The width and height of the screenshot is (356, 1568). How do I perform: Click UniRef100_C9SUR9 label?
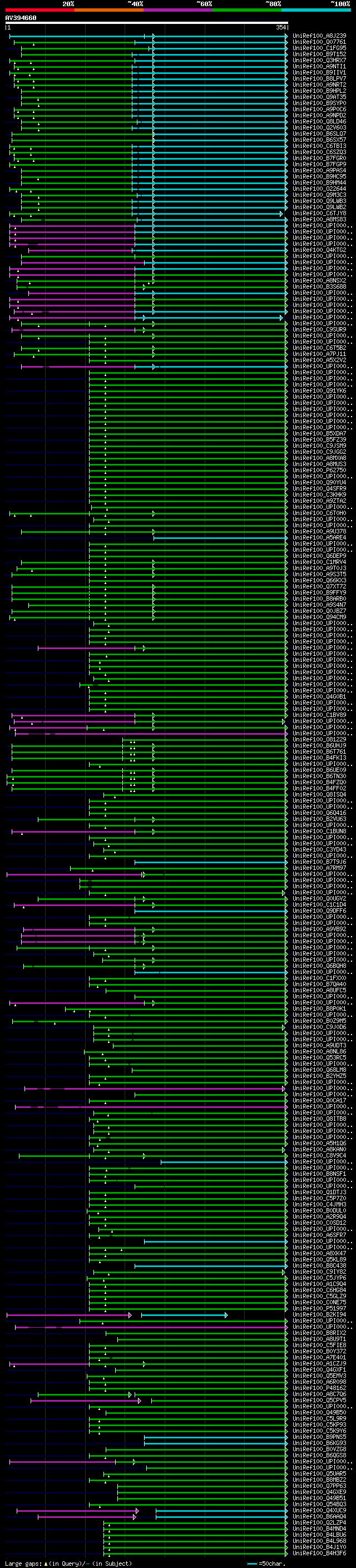[x=319, y=330]
